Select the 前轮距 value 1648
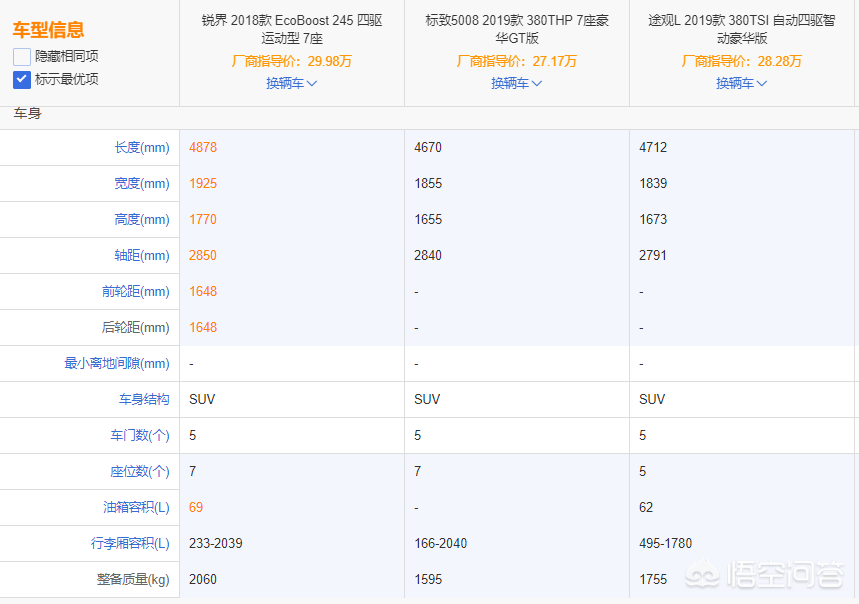This screenshot has width=859, height=604. [203, 292]
